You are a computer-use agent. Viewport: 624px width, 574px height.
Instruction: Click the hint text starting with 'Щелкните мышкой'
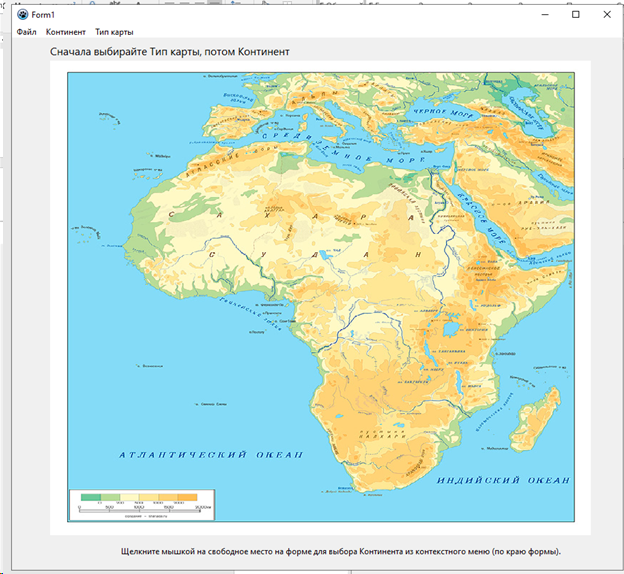(x=341, y=551)
